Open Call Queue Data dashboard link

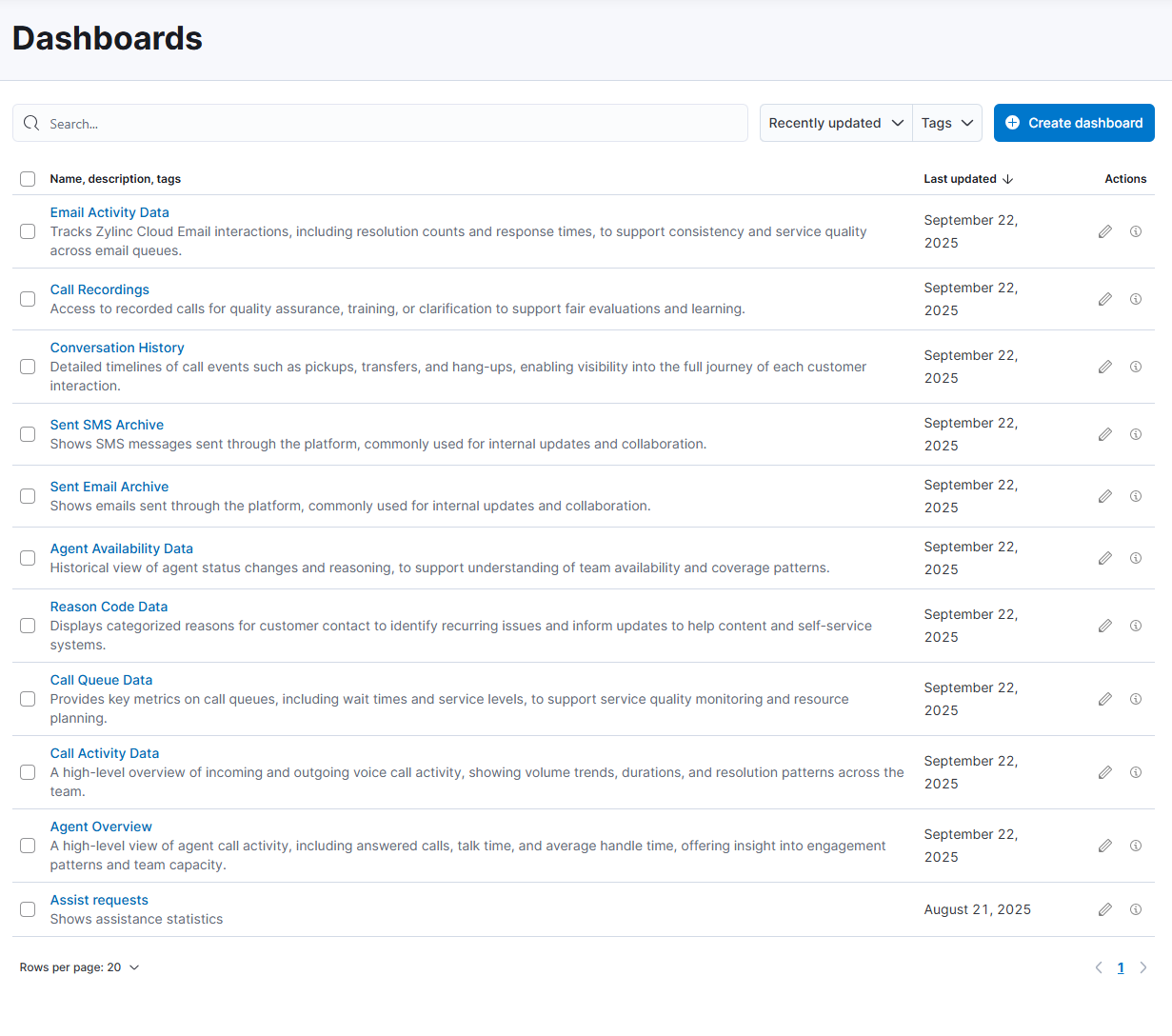coord(101,680)
